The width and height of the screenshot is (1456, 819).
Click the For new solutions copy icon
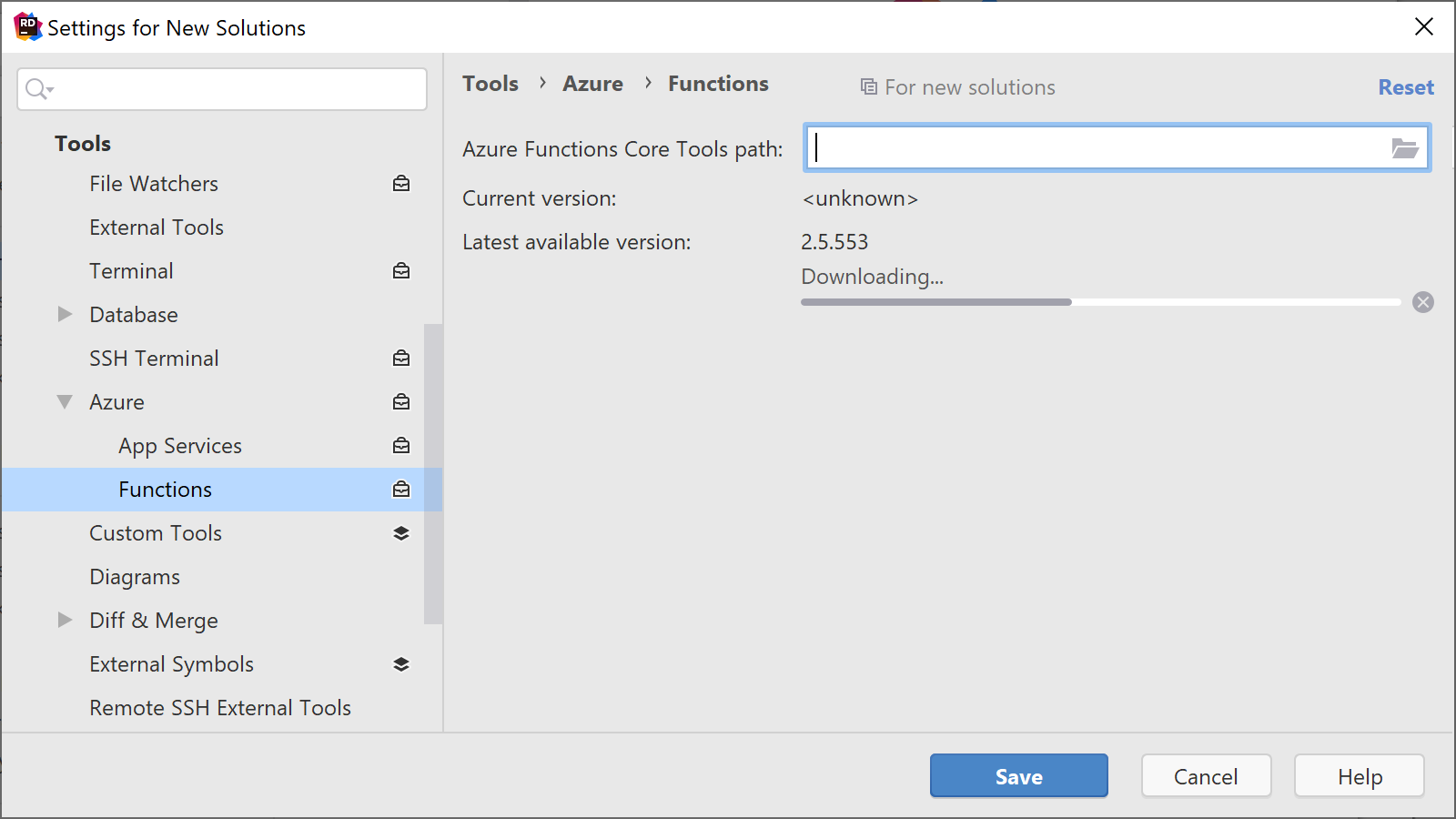coord(869,87)
